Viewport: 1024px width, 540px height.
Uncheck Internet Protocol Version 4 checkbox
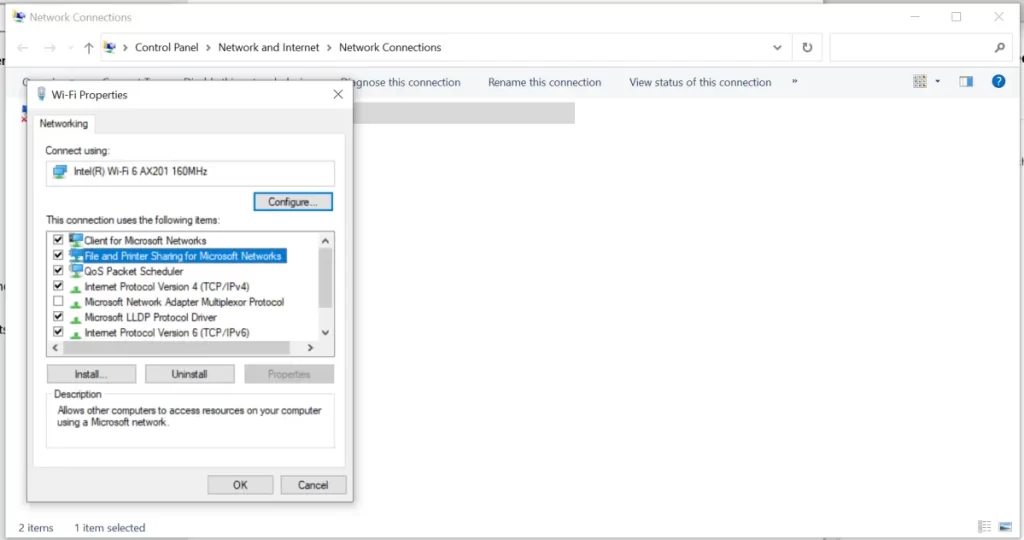pos(58,286)
